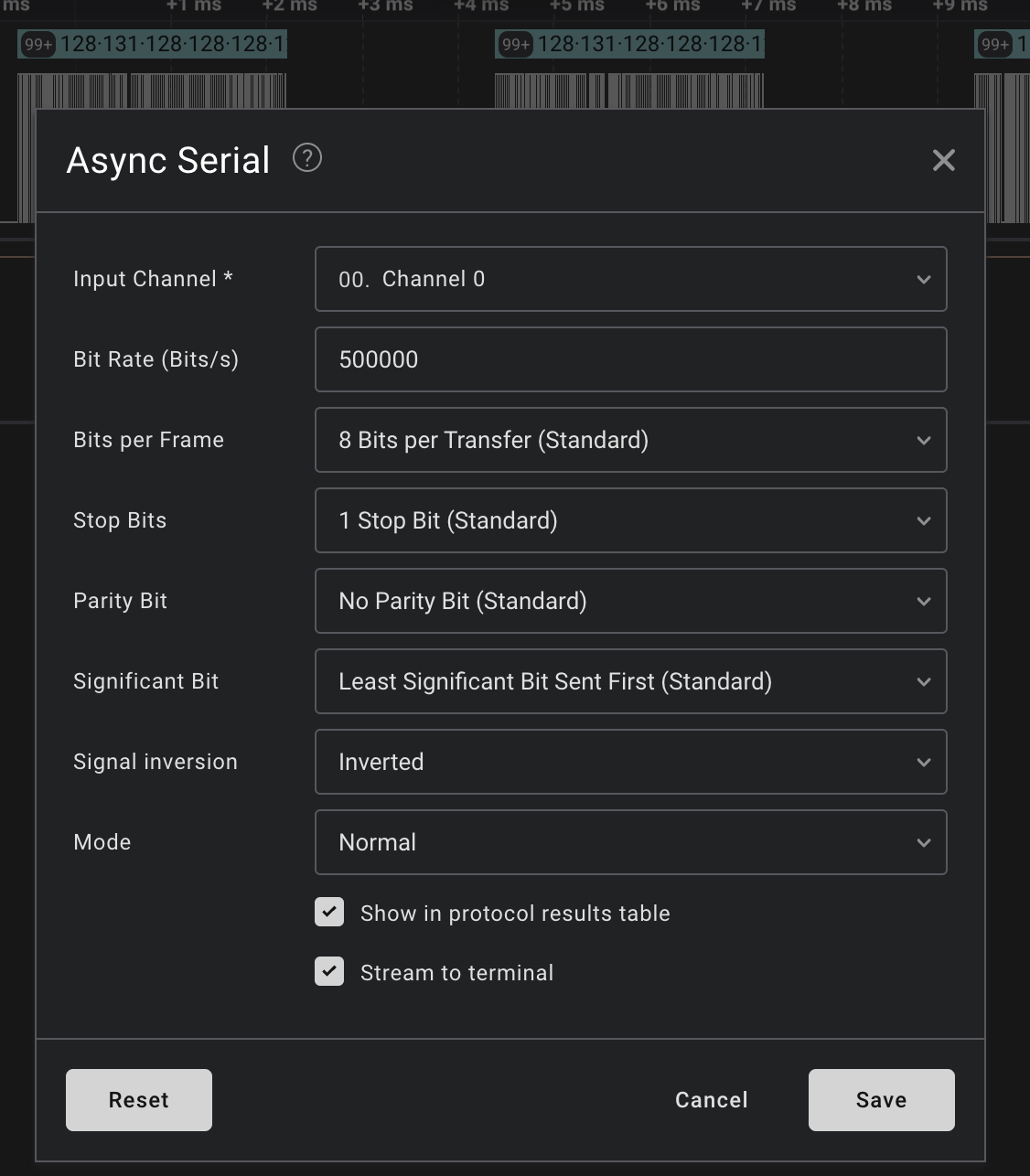Click the rightmost 99+ frame badge
This screenshot has width=1030, height=1176.
(x=995, y=45)
